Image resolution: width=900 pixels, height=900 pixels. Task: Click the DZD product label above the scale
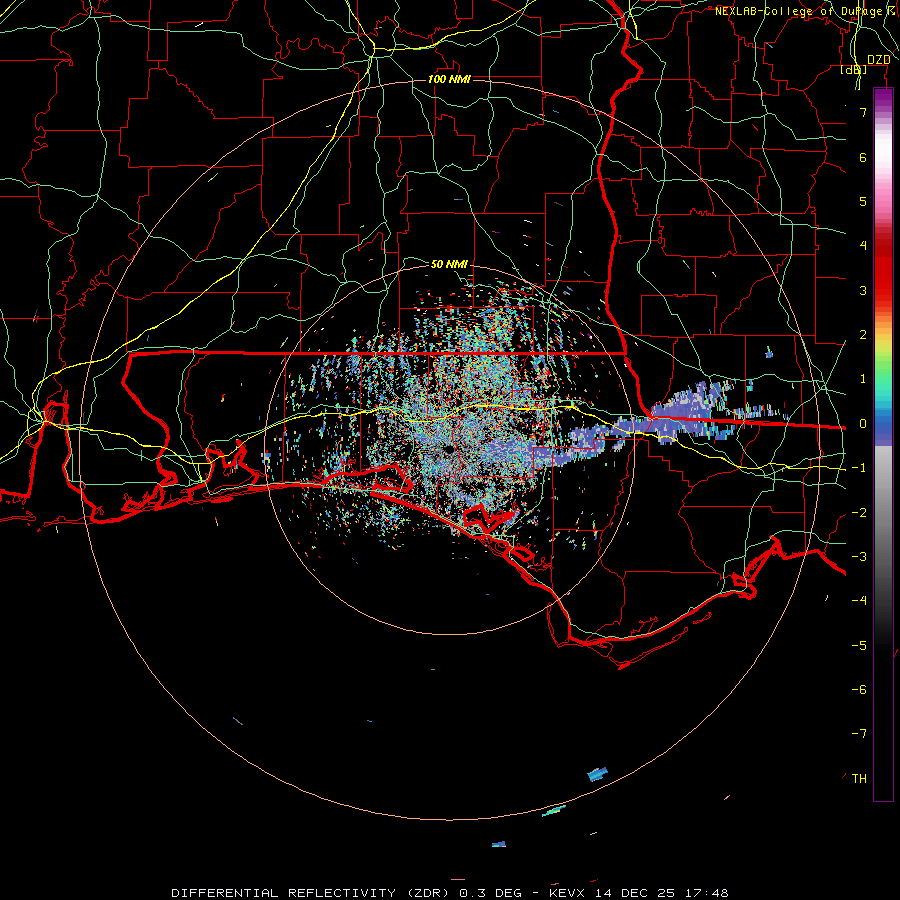(878, 60)
